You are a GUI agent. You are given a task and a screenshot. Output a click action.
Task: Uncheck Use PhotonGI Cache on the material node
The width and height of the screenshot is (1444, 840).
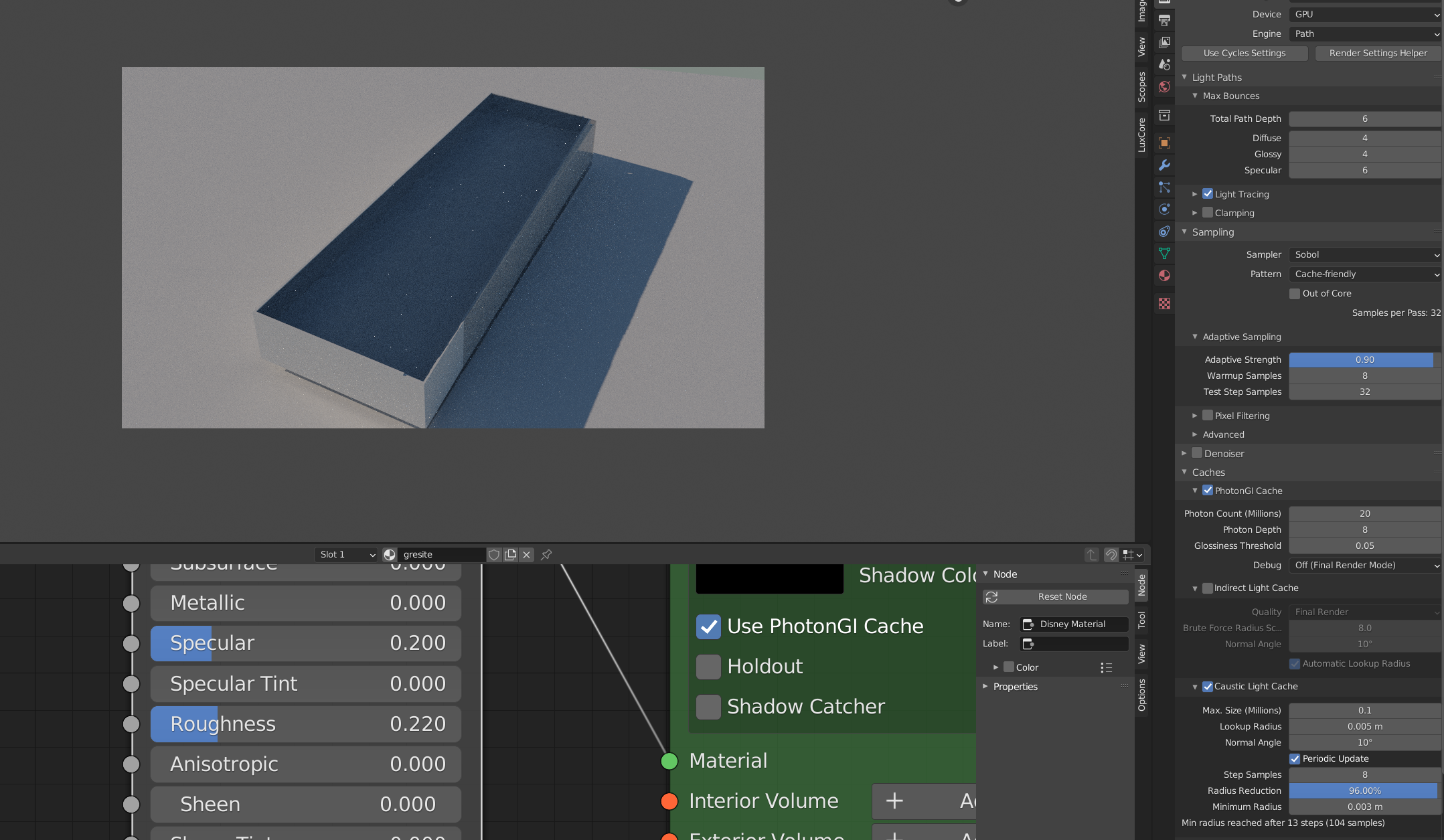click(708, 626)
